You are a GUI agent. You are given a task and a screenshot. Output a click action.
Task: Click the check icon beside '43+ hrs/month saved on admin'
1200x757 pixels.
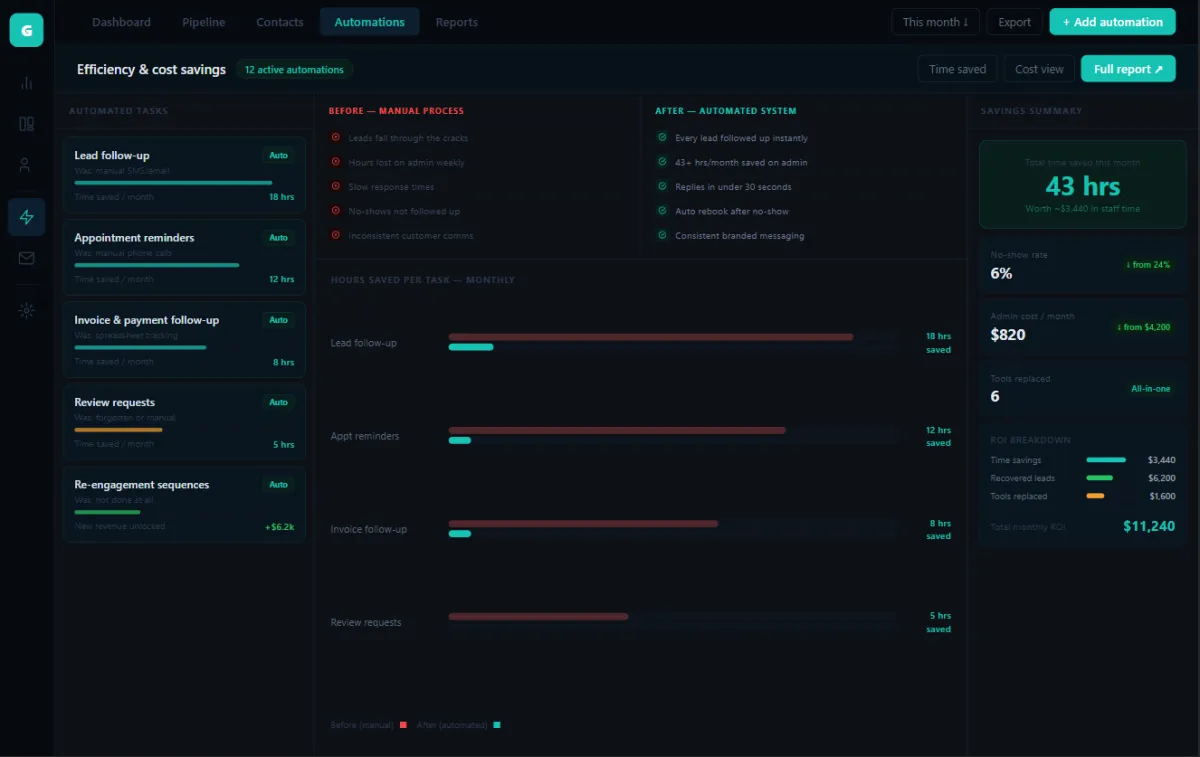click(x=661, y=162)
